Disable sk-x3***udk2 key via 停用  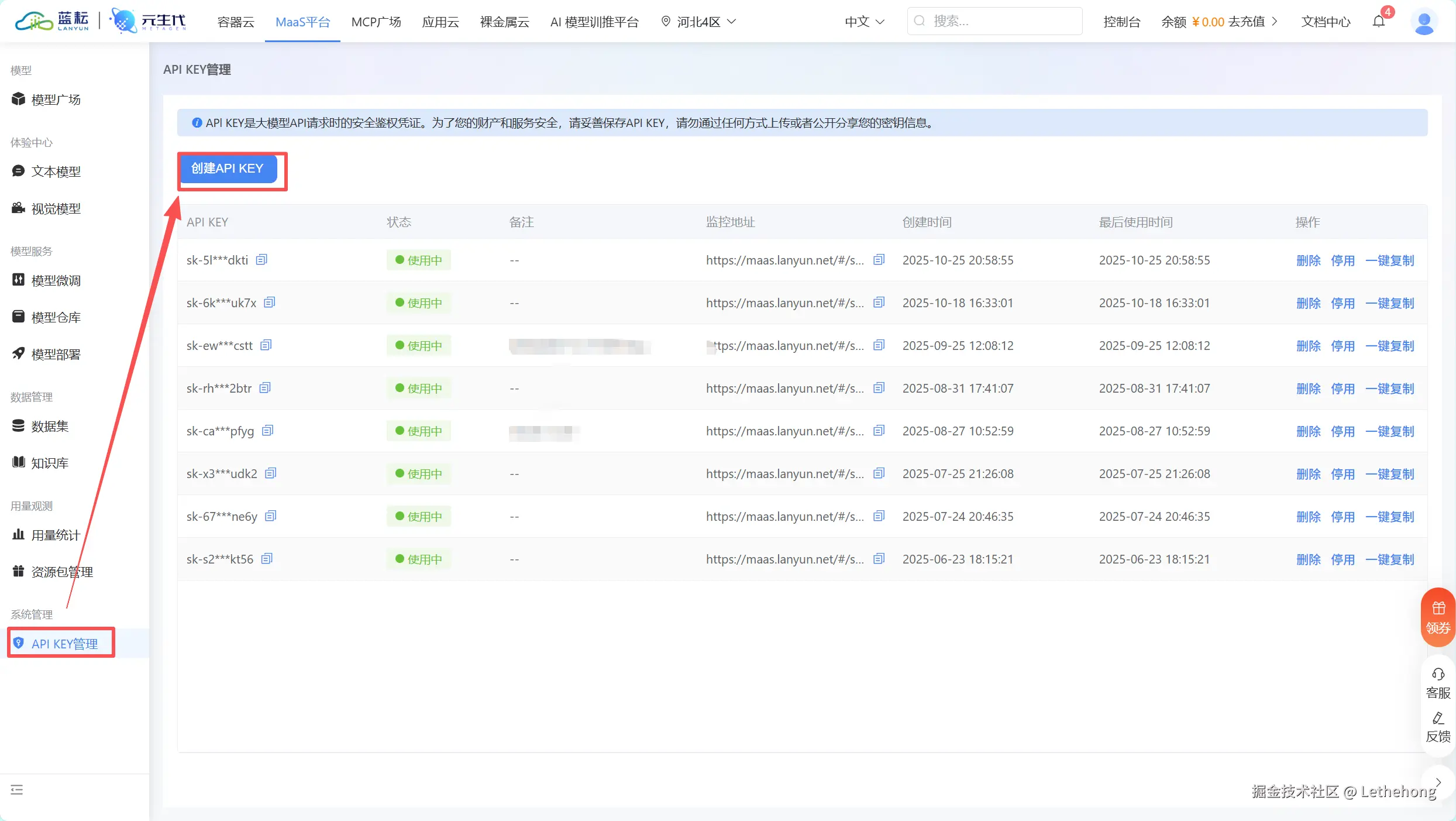pos(1343,474)
